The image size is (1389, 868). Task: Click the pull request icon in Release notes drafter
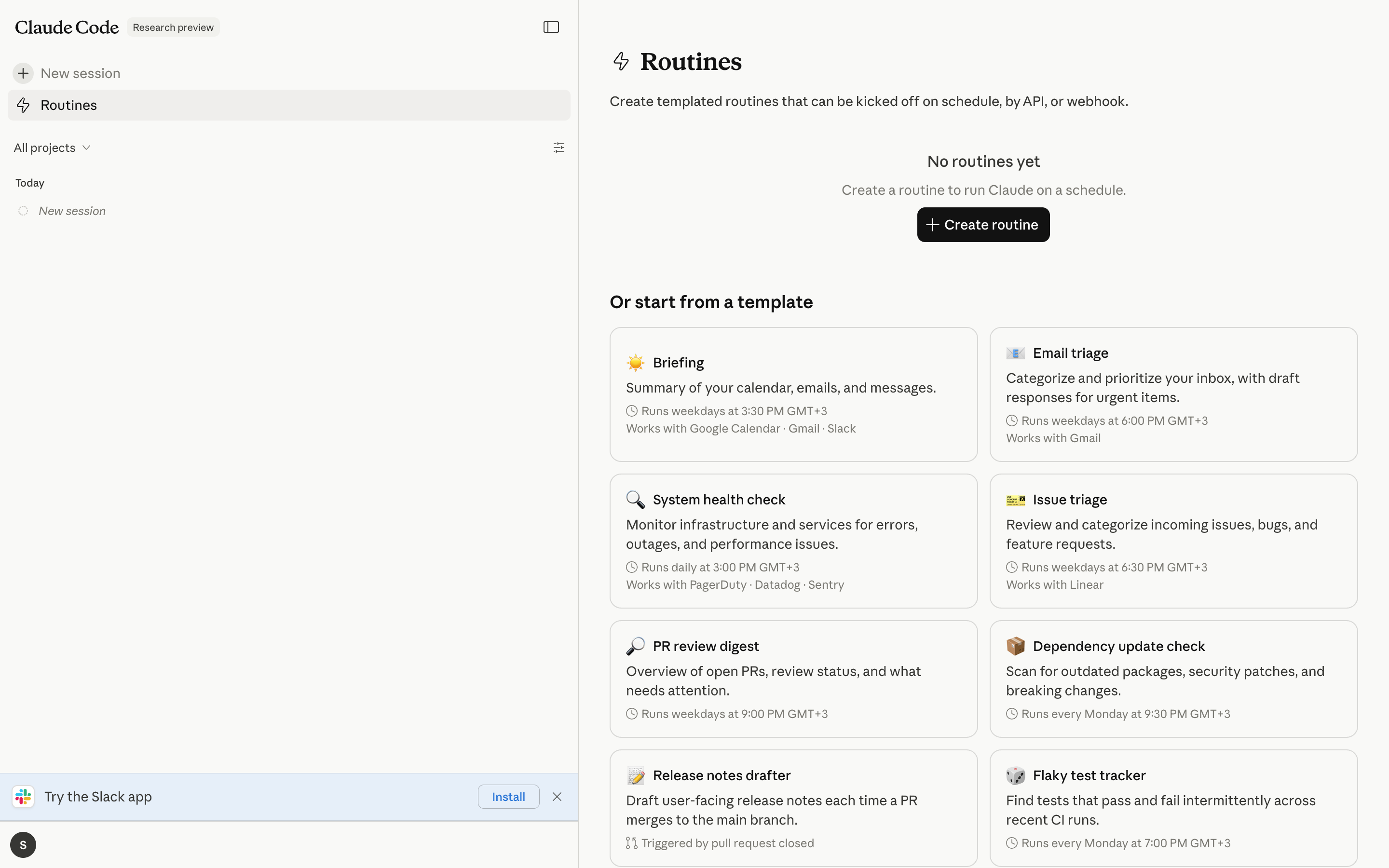click(x=632, y=843)
